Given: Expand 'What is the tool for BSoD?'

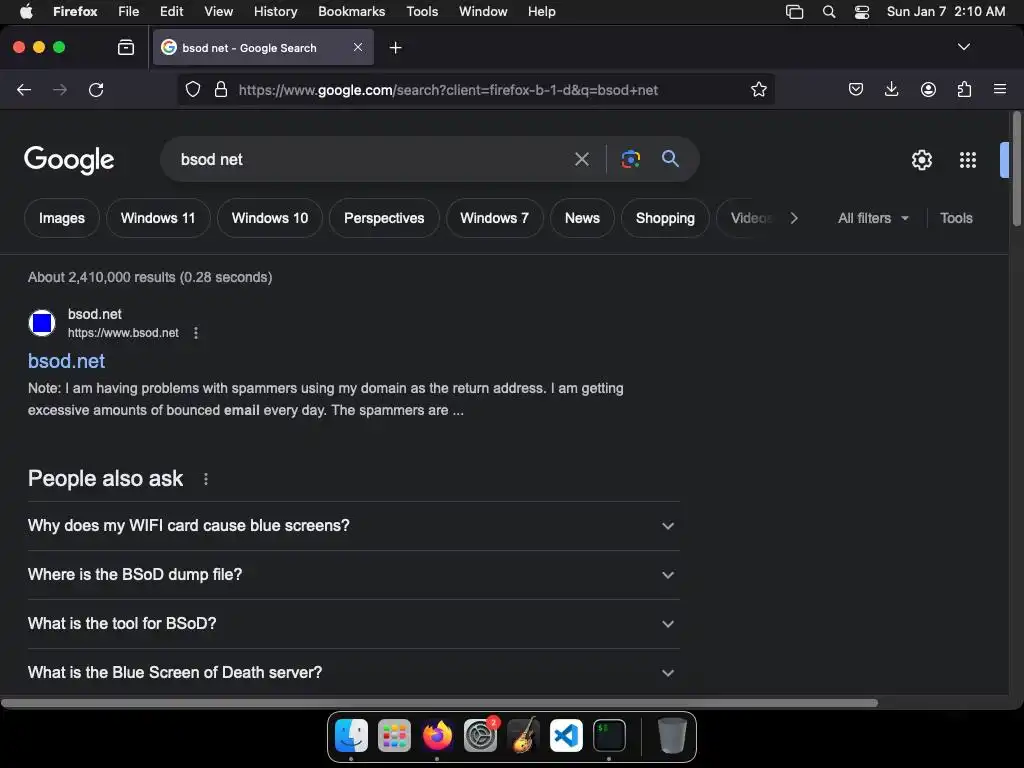Looking at the screenshot, I should 353,624.
